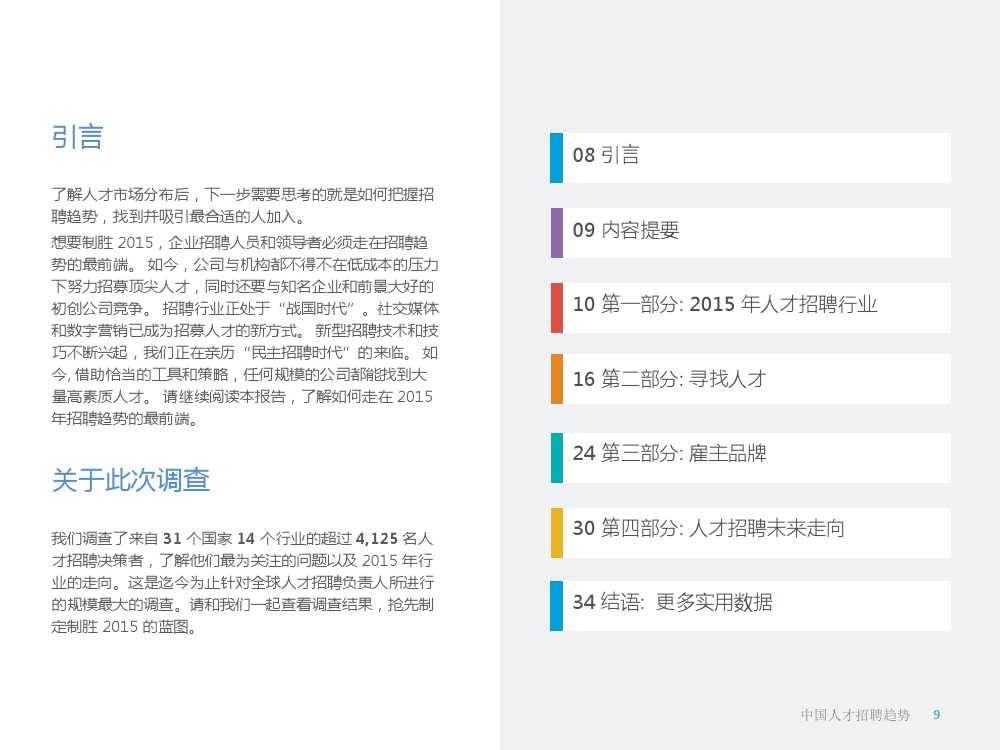Click the large 引言 heading on the left

[x=77, y=137]
